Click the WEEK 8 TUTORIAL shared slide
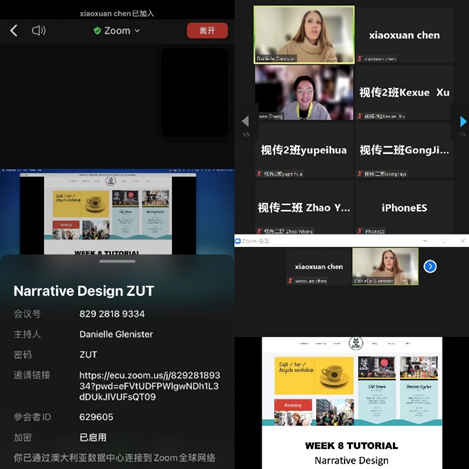This screenshot has width=469, height=469. pyautogui.click(x=352, y=403)
